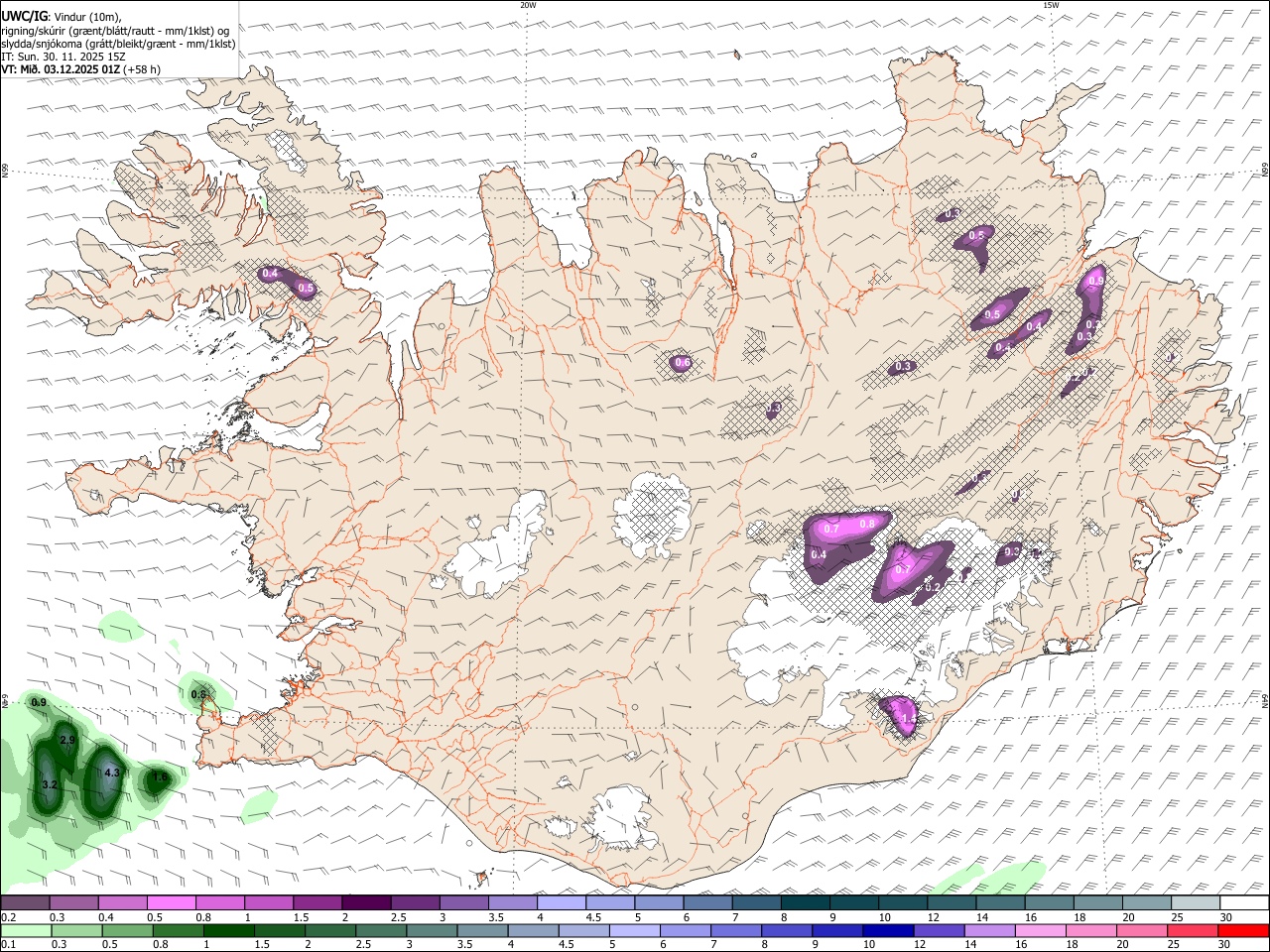
Task: Click the light green 0.1 swatch in lower legend
Action: point(25,931)
